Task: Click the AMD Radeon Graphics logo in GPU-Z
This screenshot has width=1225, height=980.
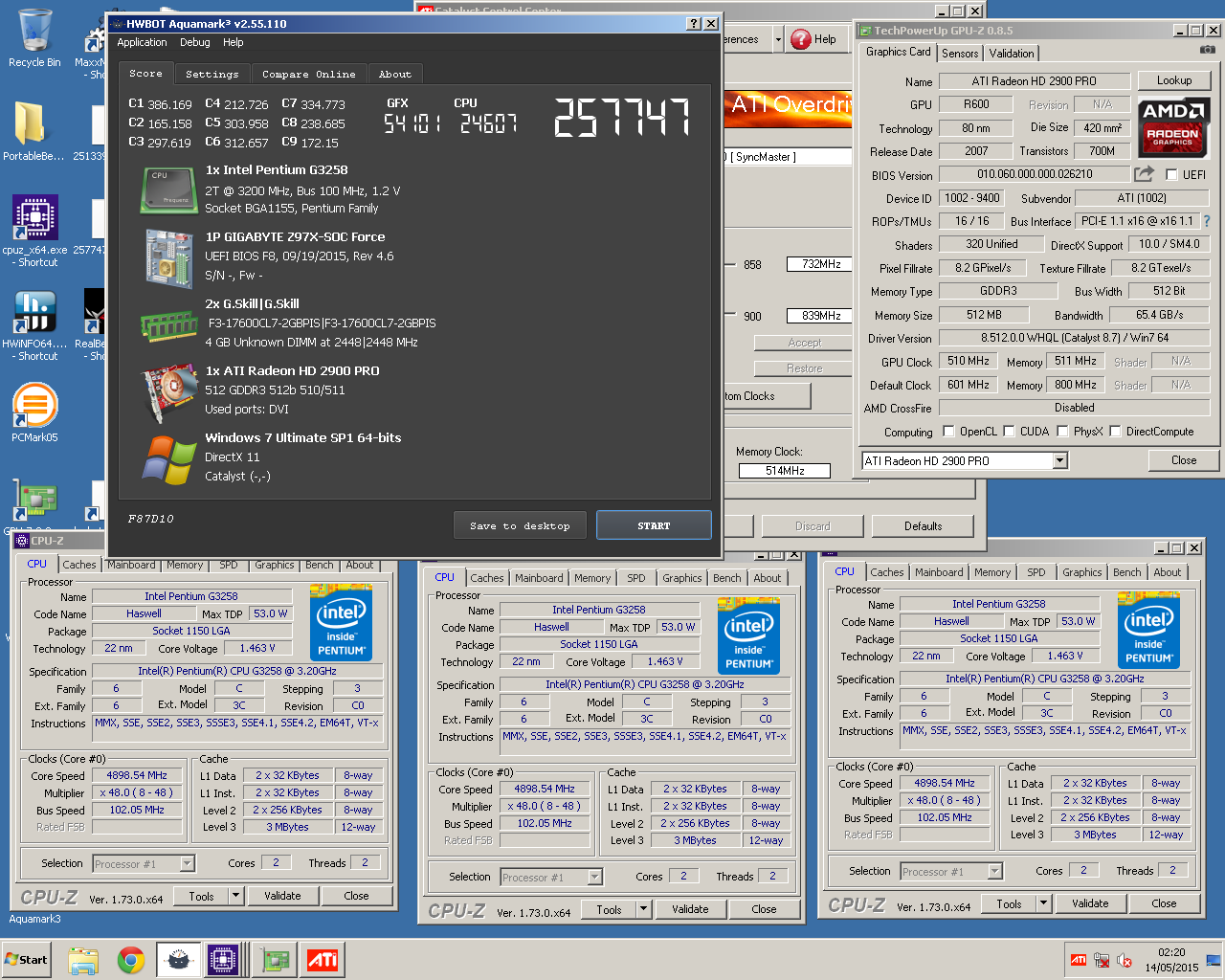Action: [1172, 126]
